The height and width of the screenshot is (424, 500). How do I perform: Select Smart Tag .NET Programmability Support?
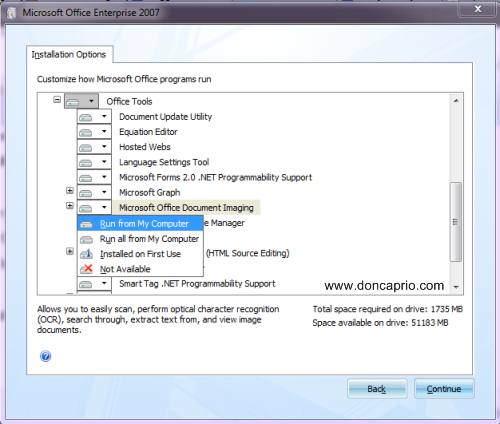197,284
